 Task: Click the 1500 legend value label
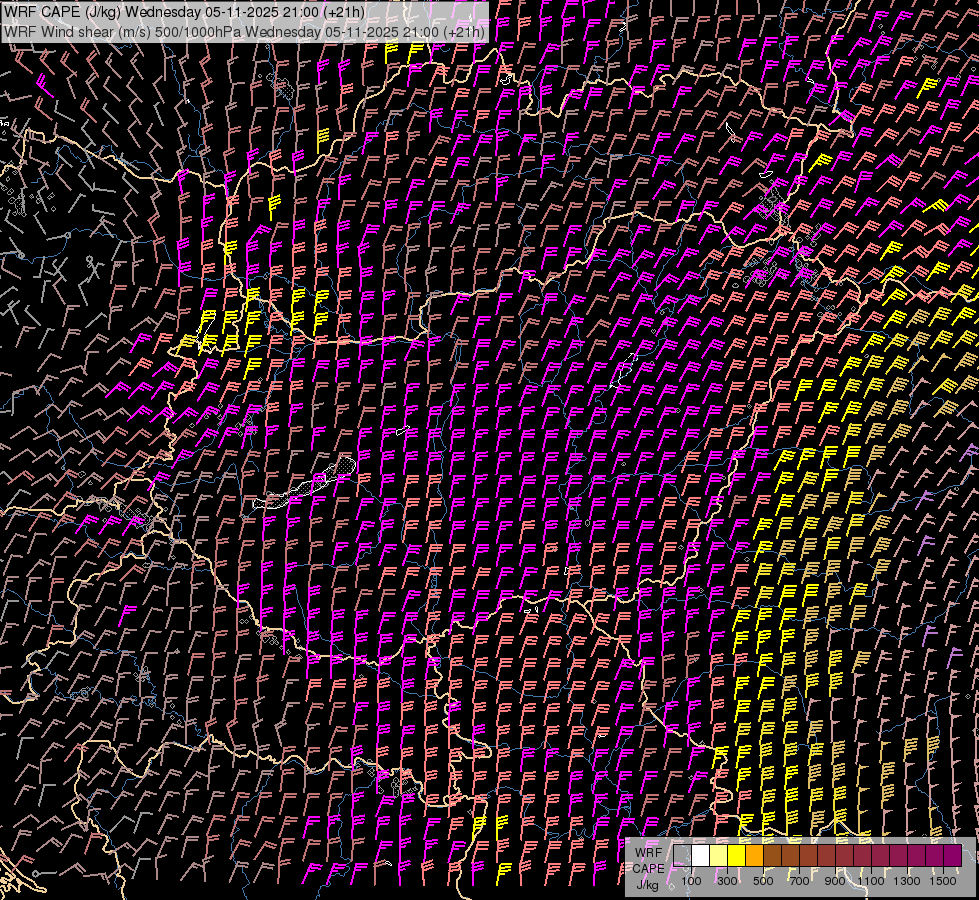tap(943, 882)
